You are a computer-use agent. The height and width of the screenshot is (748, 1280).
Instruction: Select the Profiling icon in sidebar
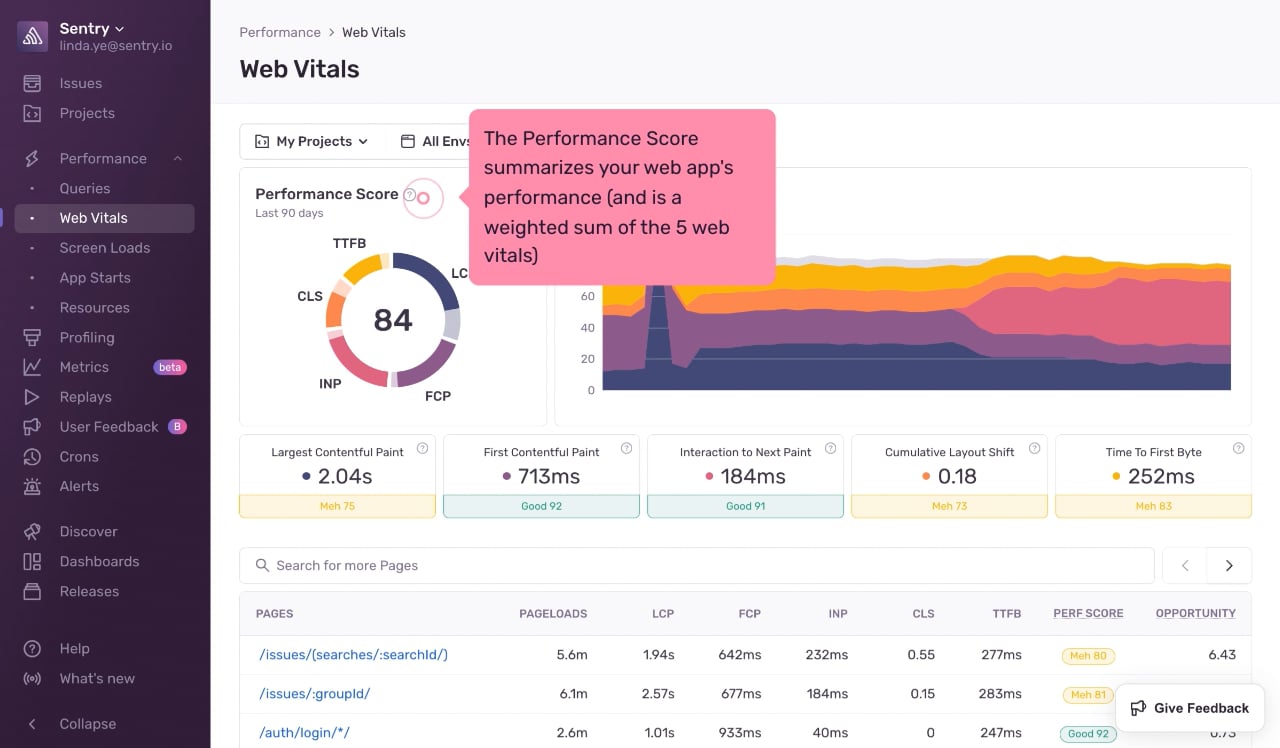tap(33, 337)
